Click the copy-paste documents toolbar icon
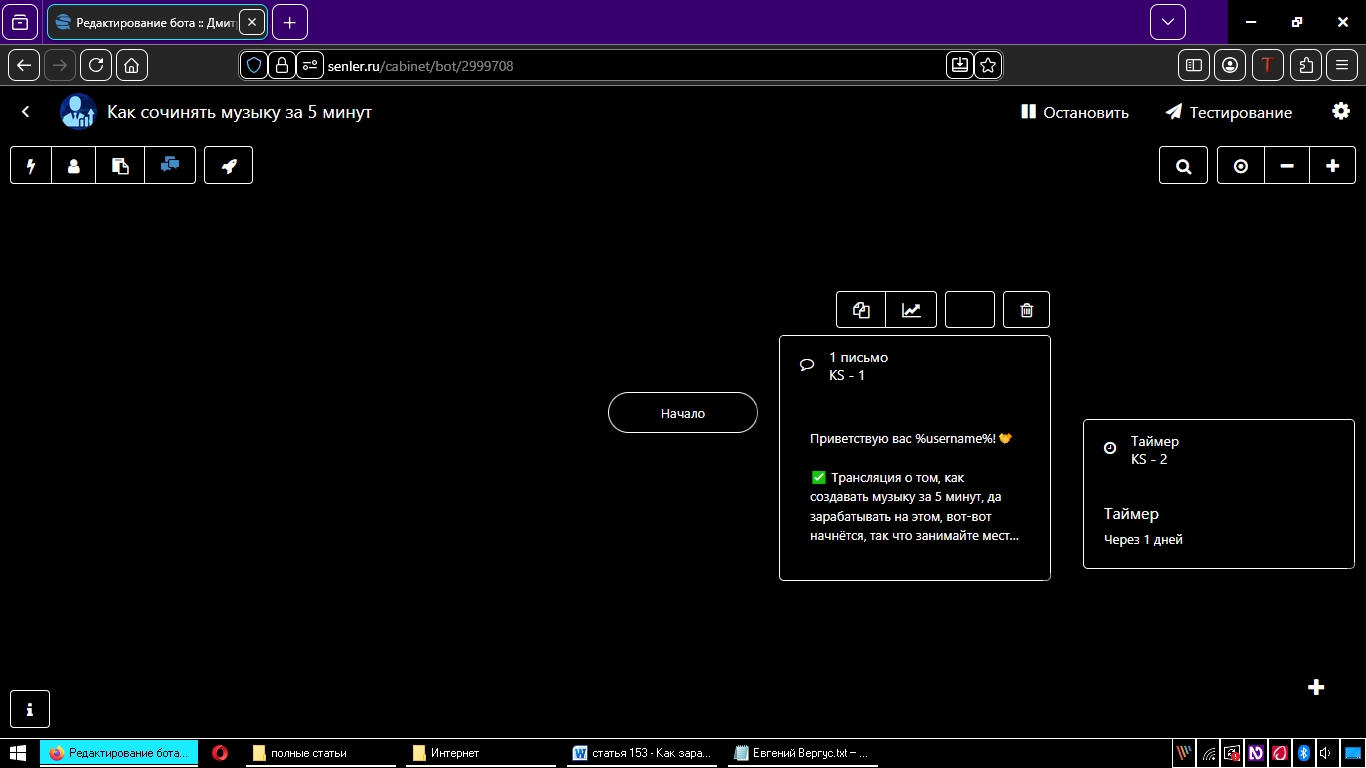 120,166
